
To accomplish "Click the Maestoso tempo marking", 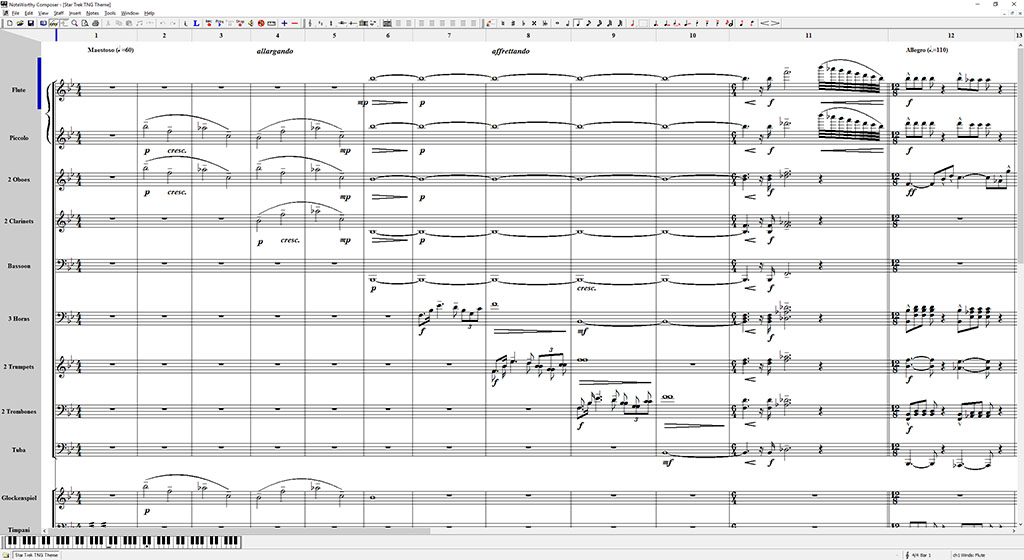I will click(110, 50).
